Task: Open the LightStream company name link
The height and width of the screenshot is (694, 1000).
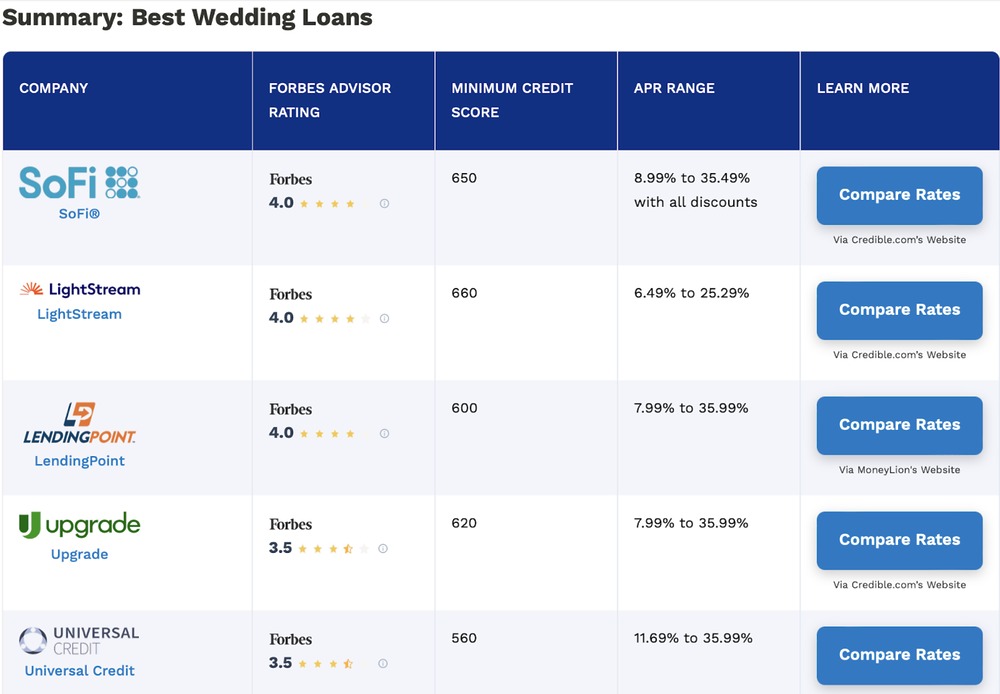Action: pyautogui.click(x=79, y=314)
